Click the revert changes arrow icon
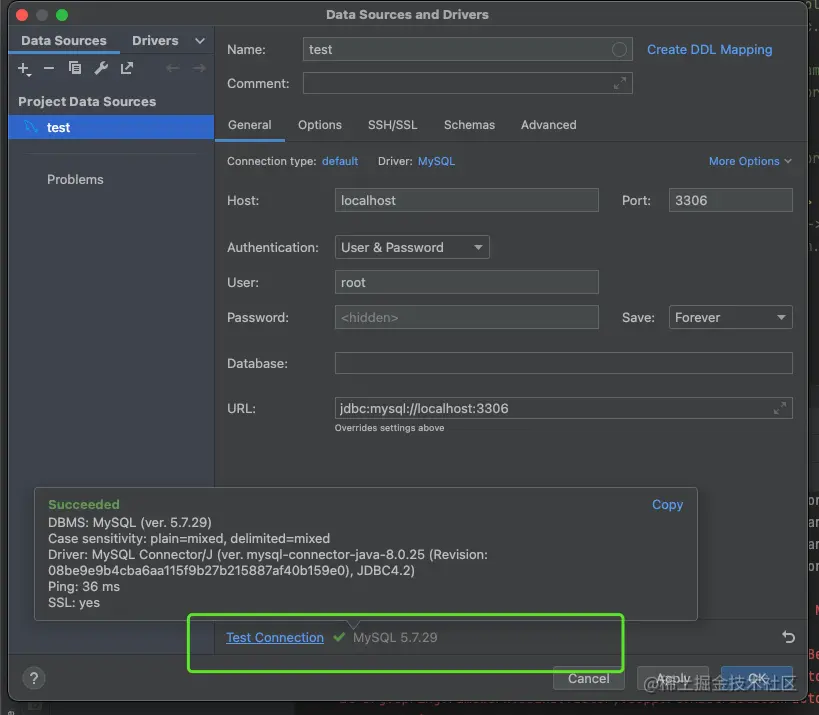This screenshot has width=819, height=715. [788, 637]
